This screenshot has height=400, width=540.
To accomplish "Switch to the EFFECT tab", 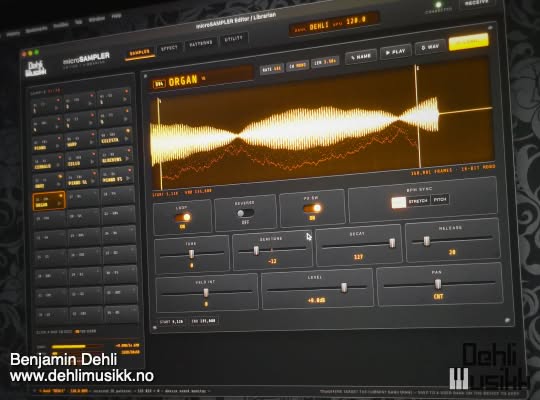I will click(x=169, y=48).
